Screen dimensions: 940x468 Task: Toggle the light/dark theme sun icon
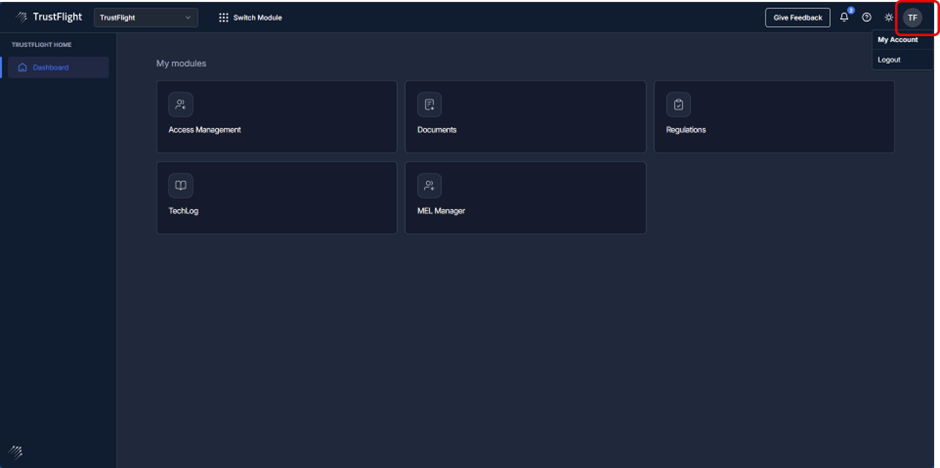point(888,17)
